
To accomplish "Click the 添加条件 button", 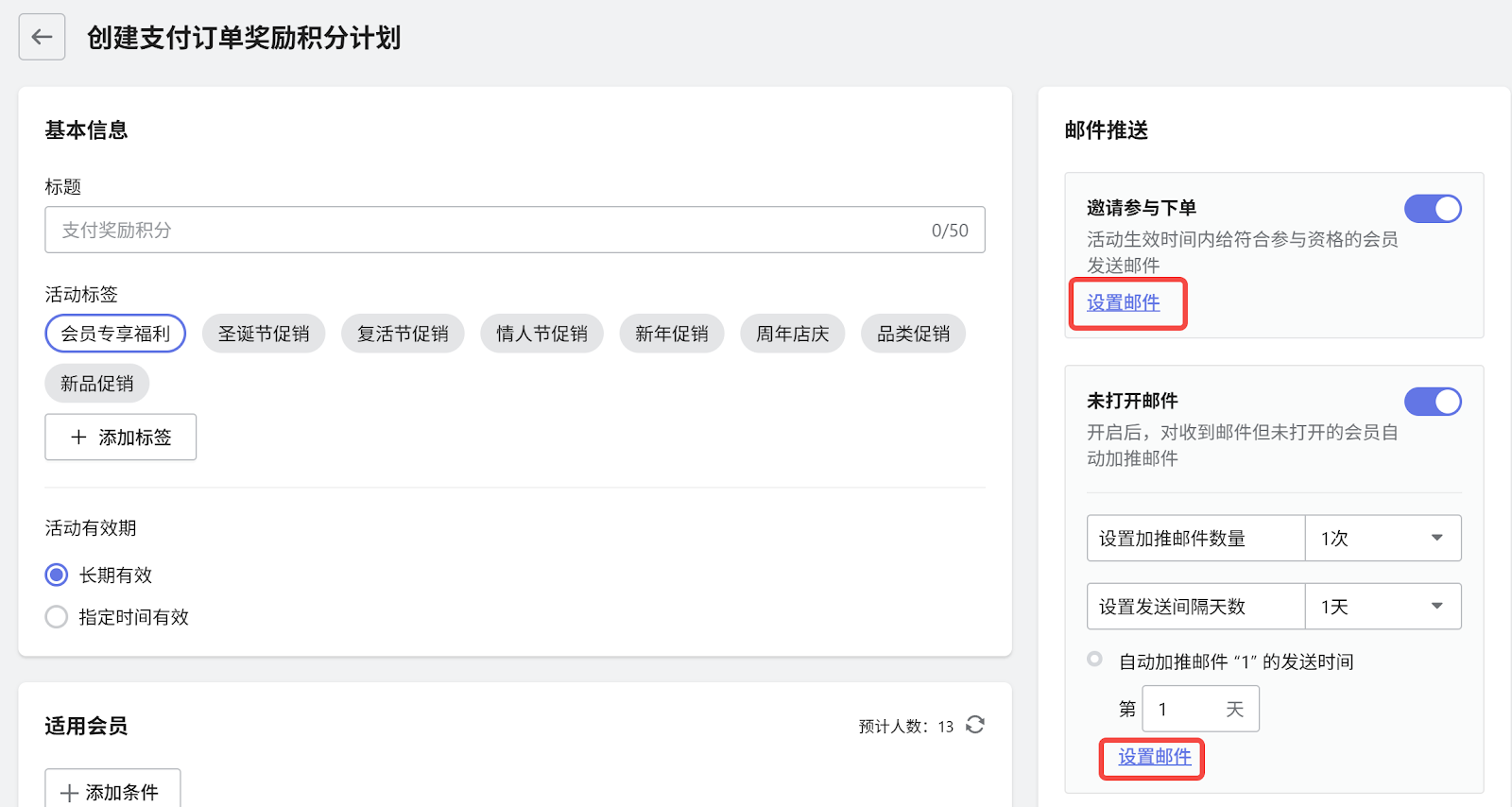I will click(x=112, y=791).
